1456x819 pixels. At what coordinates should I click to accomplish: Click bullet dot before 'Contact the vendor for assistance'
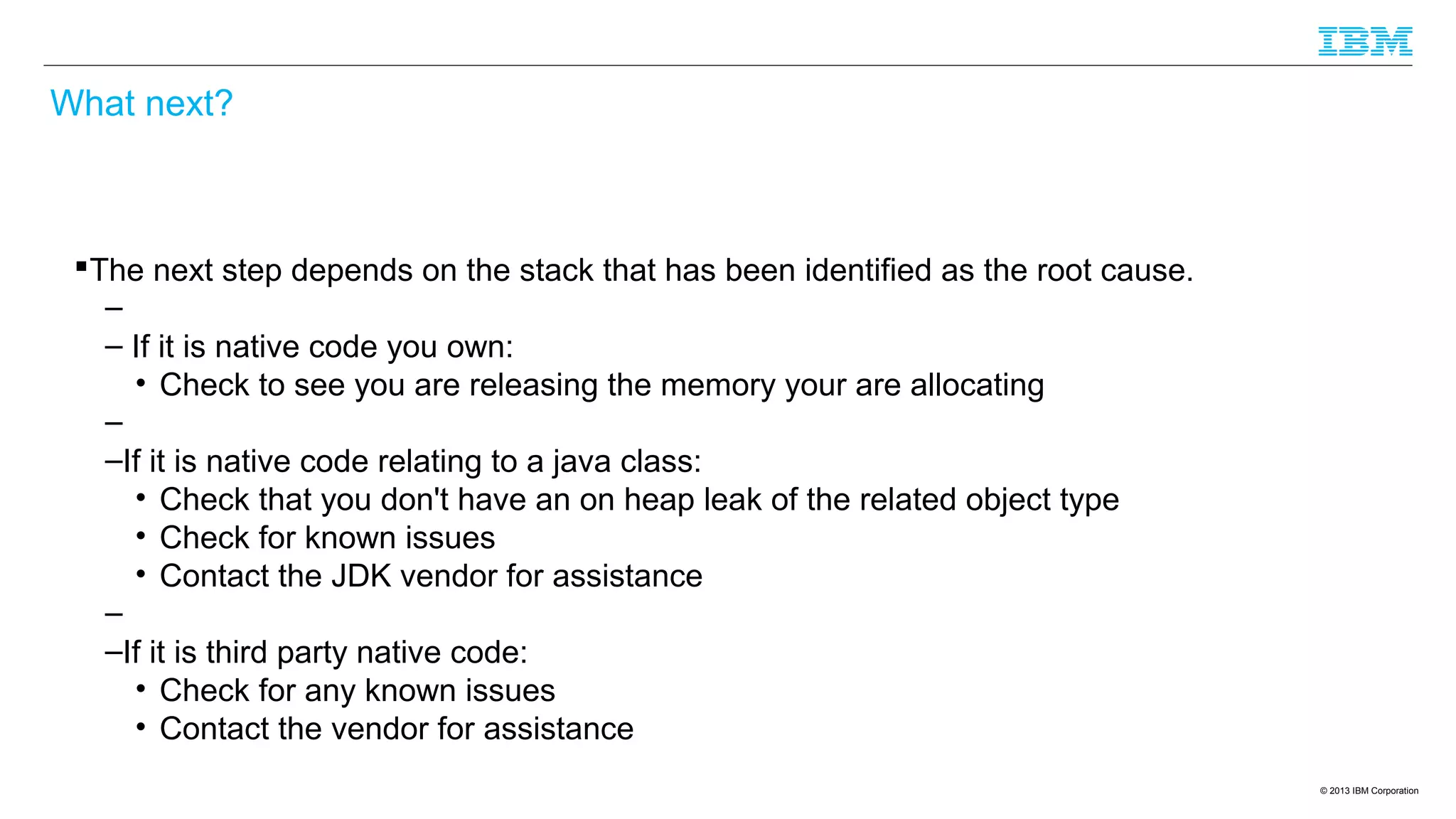pos(141,727)
